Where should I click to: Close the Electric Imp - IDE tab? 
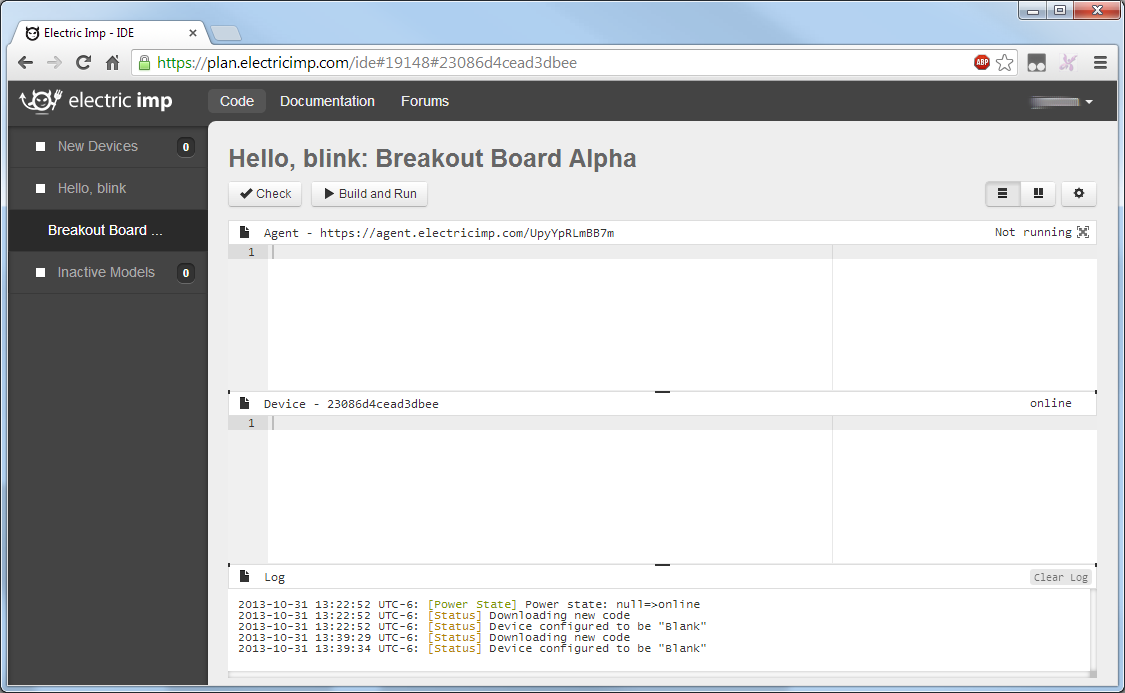pyautogui.click(x=192, y=33)
